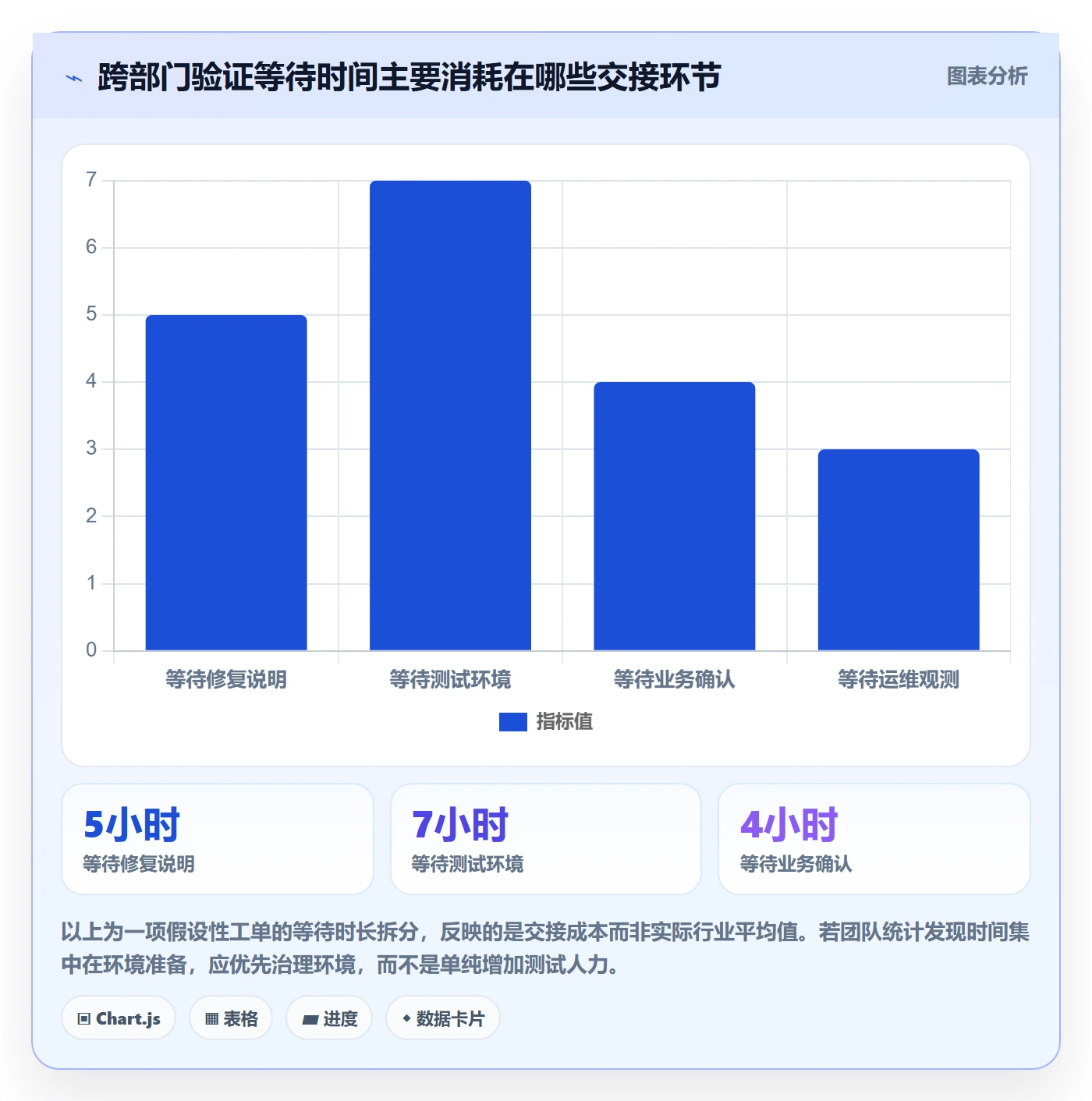
Task: Click the 数据卡片 tag label
Action: [x=451, y=1019]
